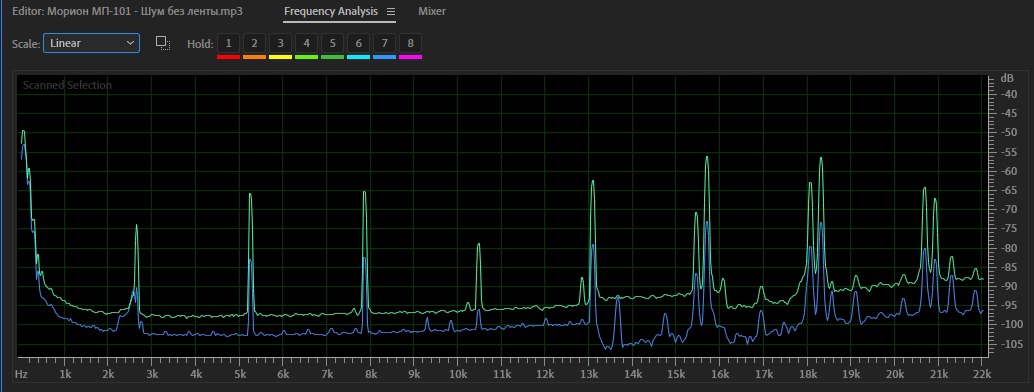
Task: Click the dB unit label atop the scale
Action: point(1007,78)
